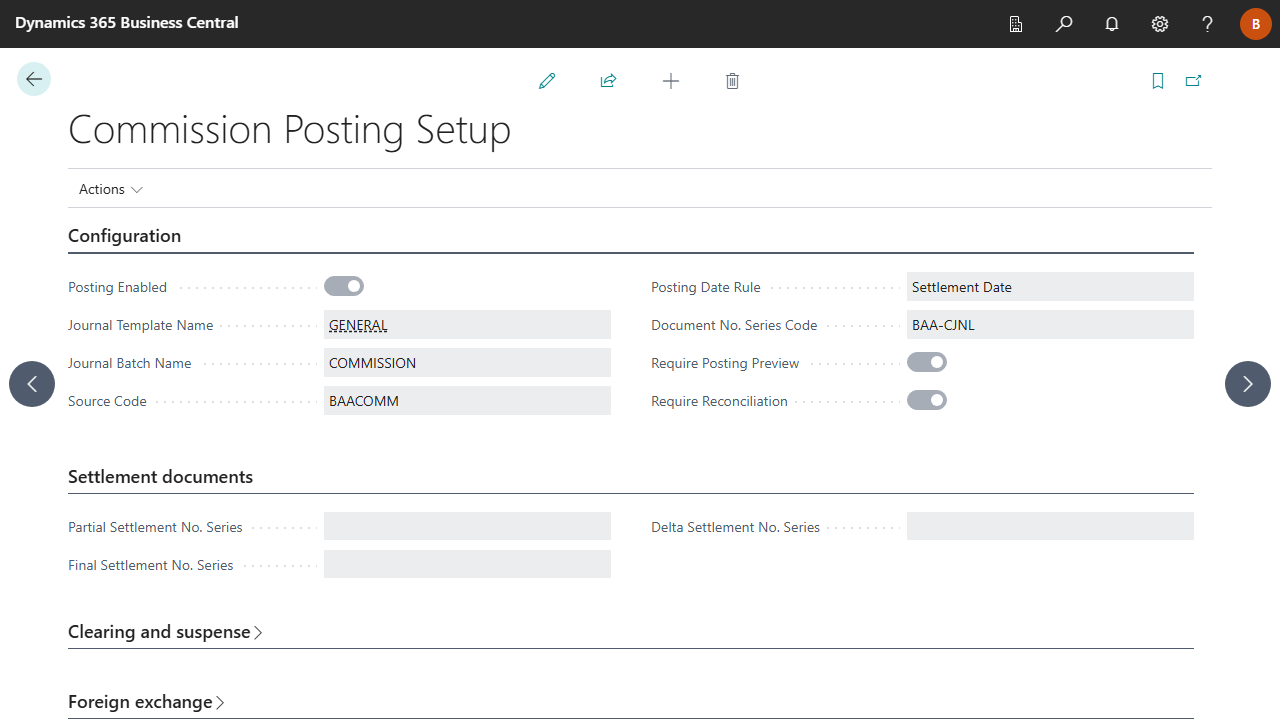Click the pencil edit icon
The image size is (1280, 720).
click(x=547, y=81)
